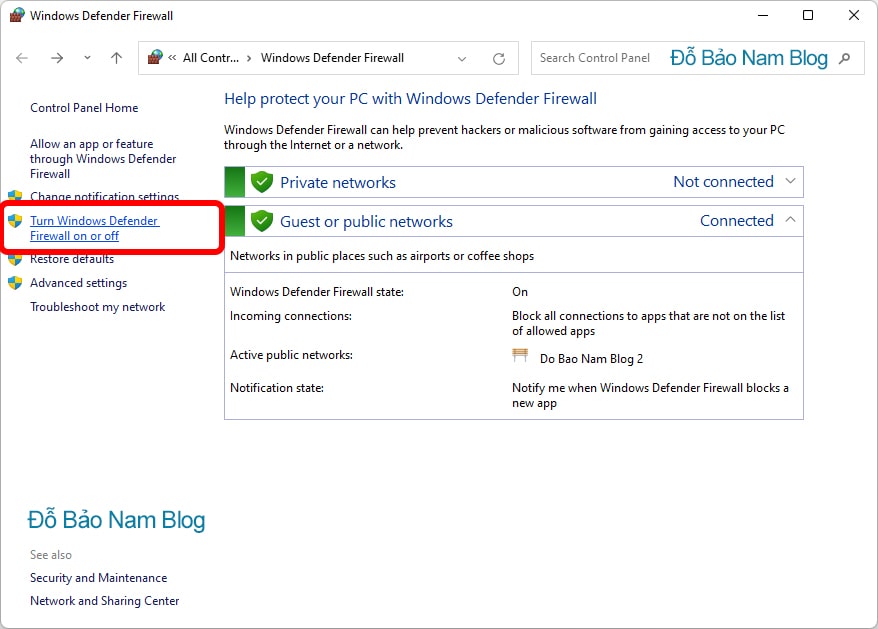This screenshot has width=878, height=629.
Task: Click the Connected status text
Action: coord(737,221)
